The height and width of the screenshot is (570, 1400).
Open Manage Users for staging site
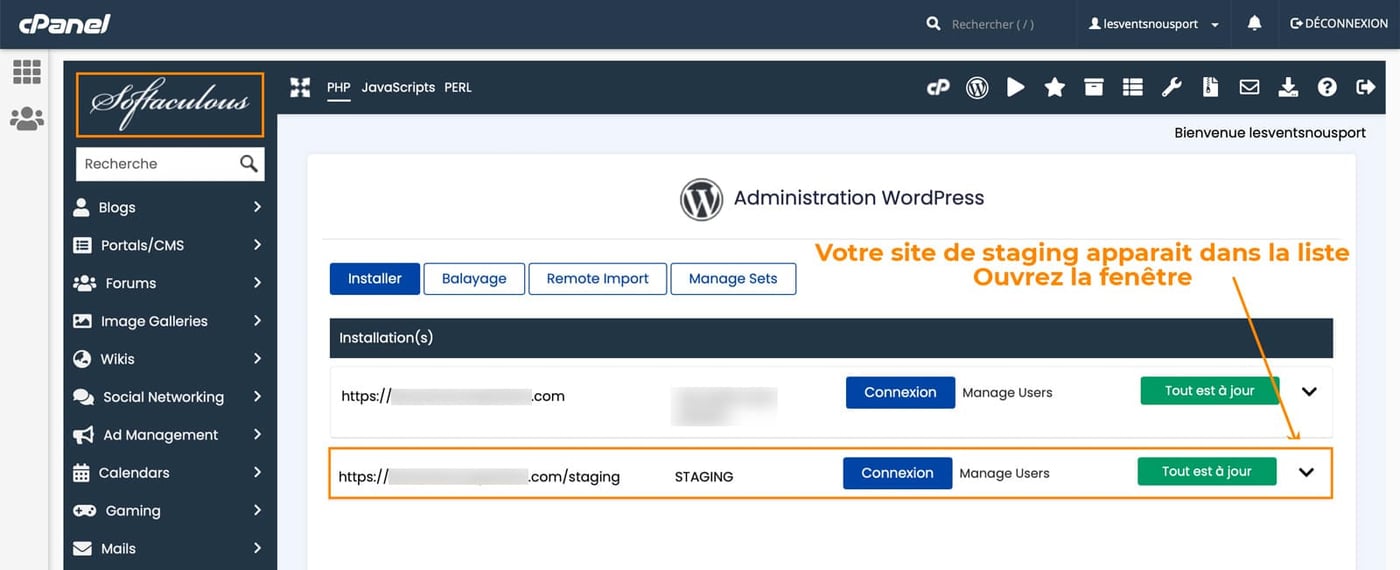click(1004, 473)
